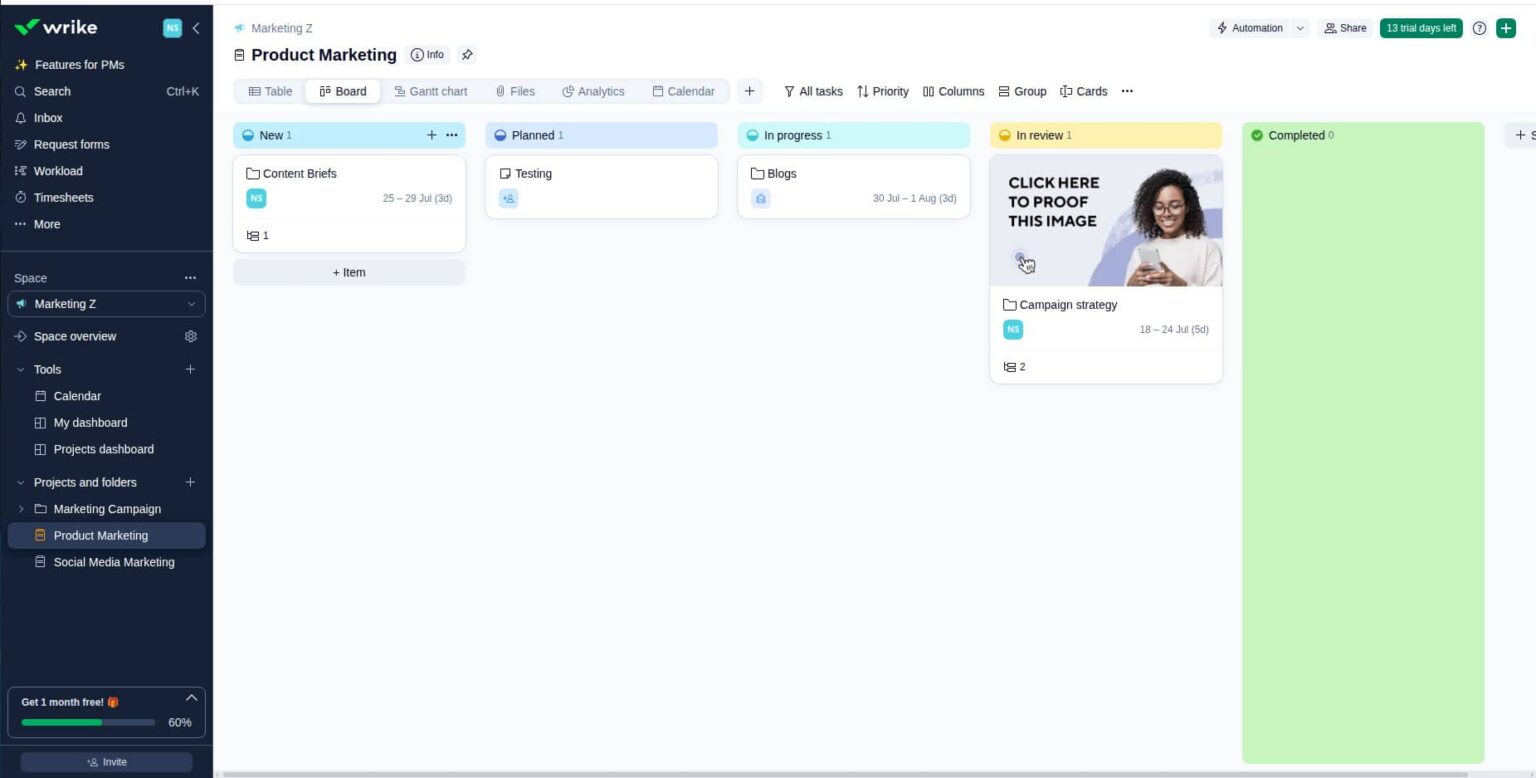Open the Campaign strategy image thumbnail
The image size is (1536, 778).
(1105, 220)
